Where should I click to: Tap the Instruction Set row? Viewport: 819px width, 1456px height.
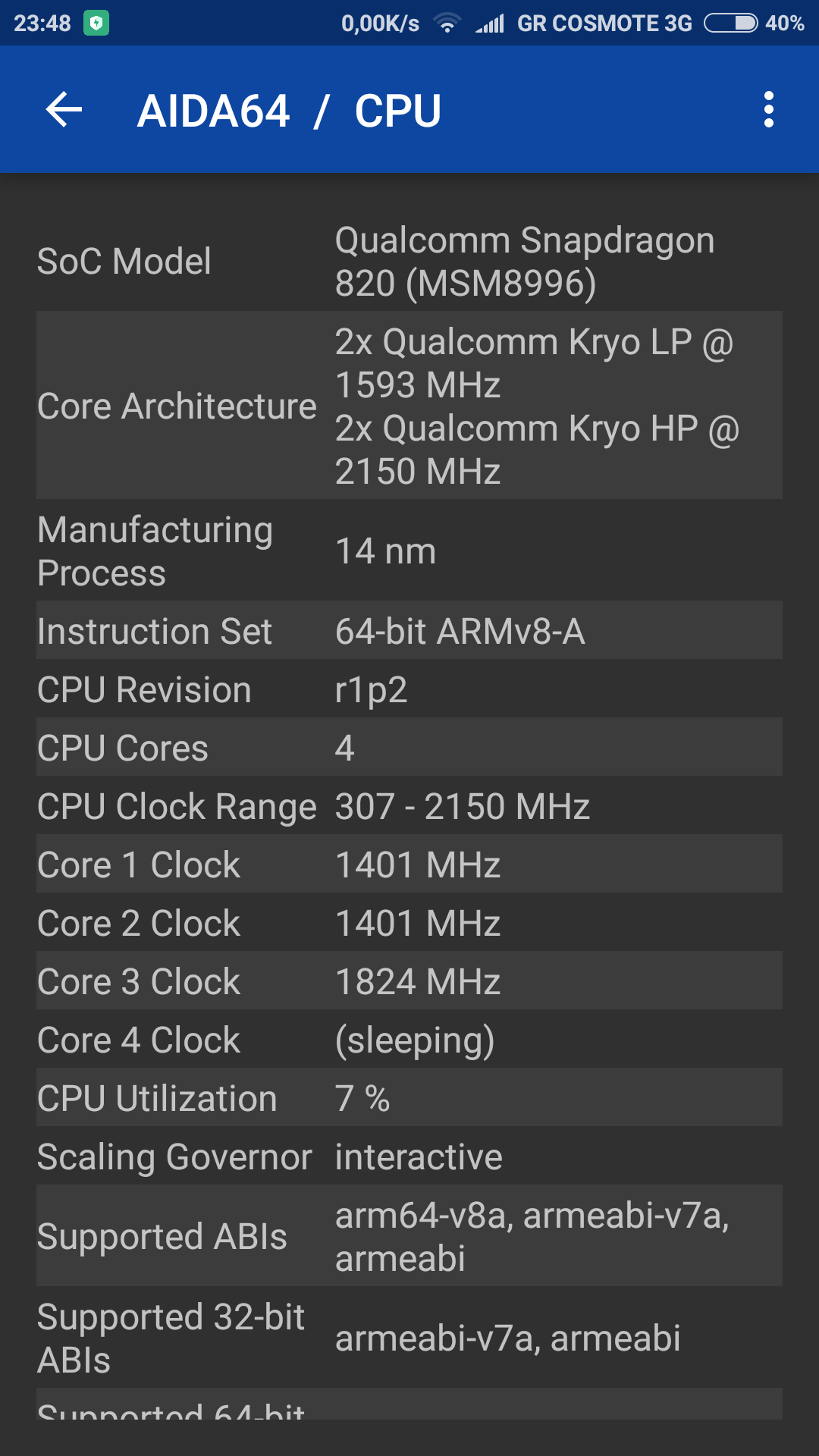point(409,631)
